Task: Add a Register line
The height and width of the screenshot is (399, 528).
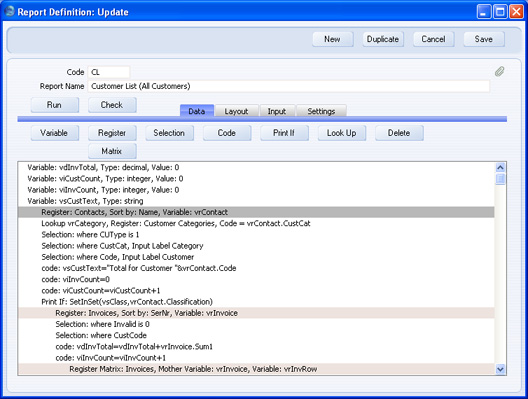Action: (x=112, y=133)
